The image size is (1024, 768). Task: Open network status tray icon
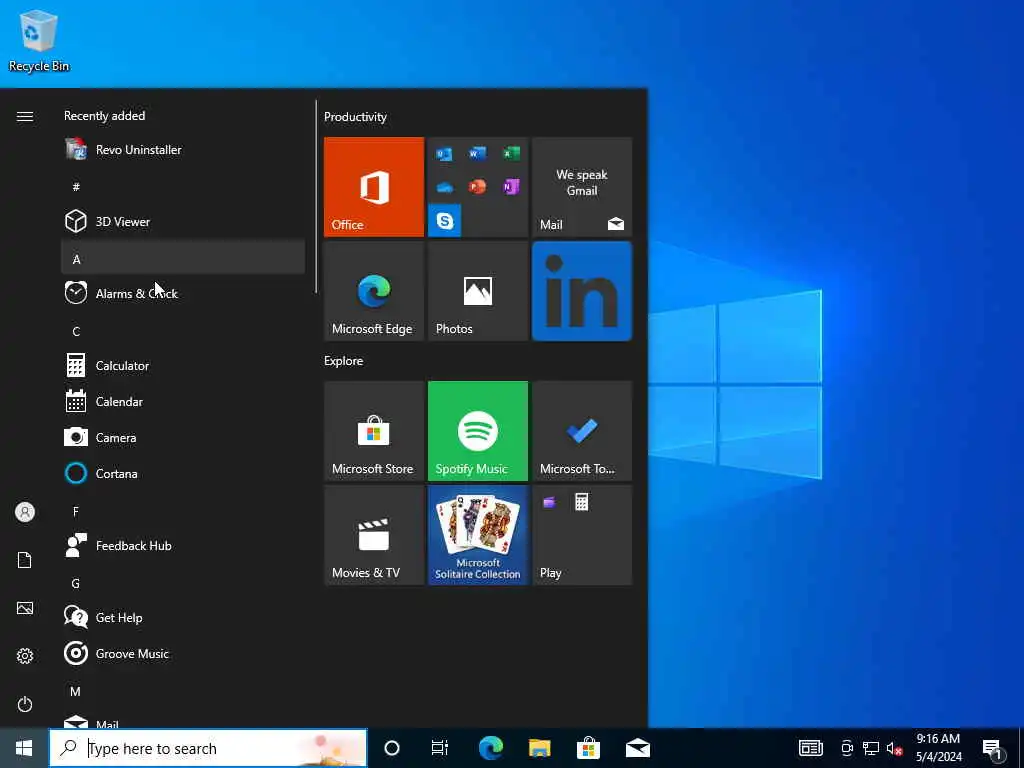click(x=871, y=748)
